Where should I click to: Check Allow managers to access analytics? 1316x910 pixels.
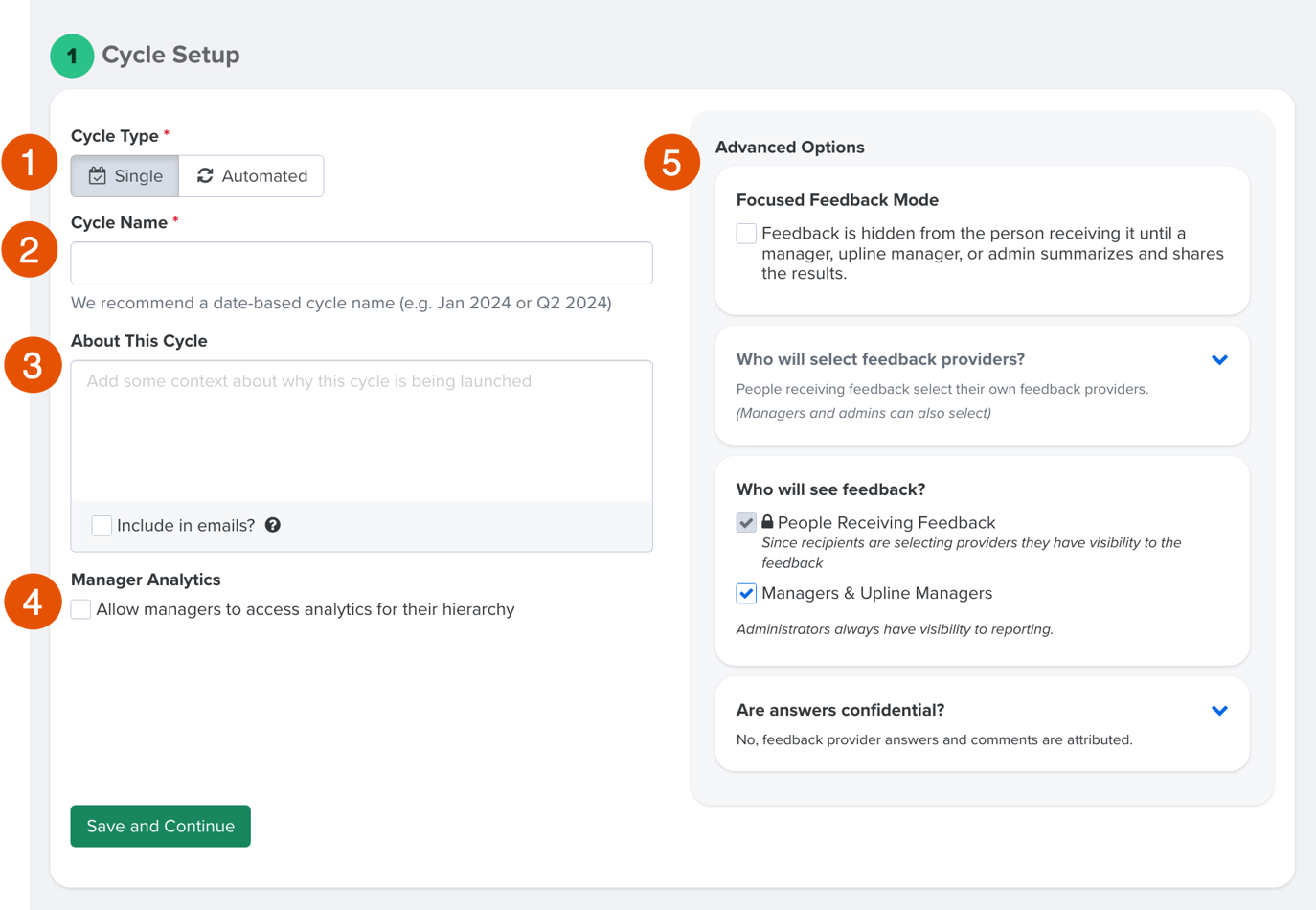coord(80,608)
